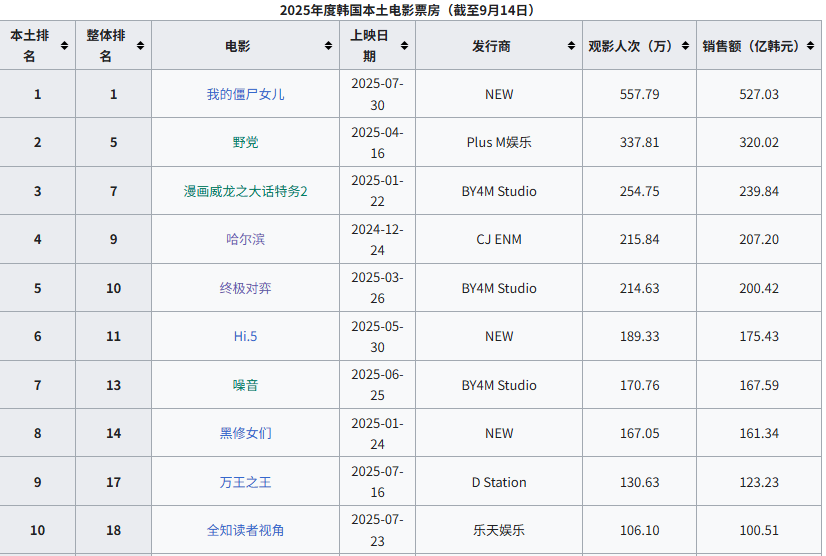Click sort arrows in 发行商 header
The height and width of the screenshot is (556, 826).
tap(571, 46)
